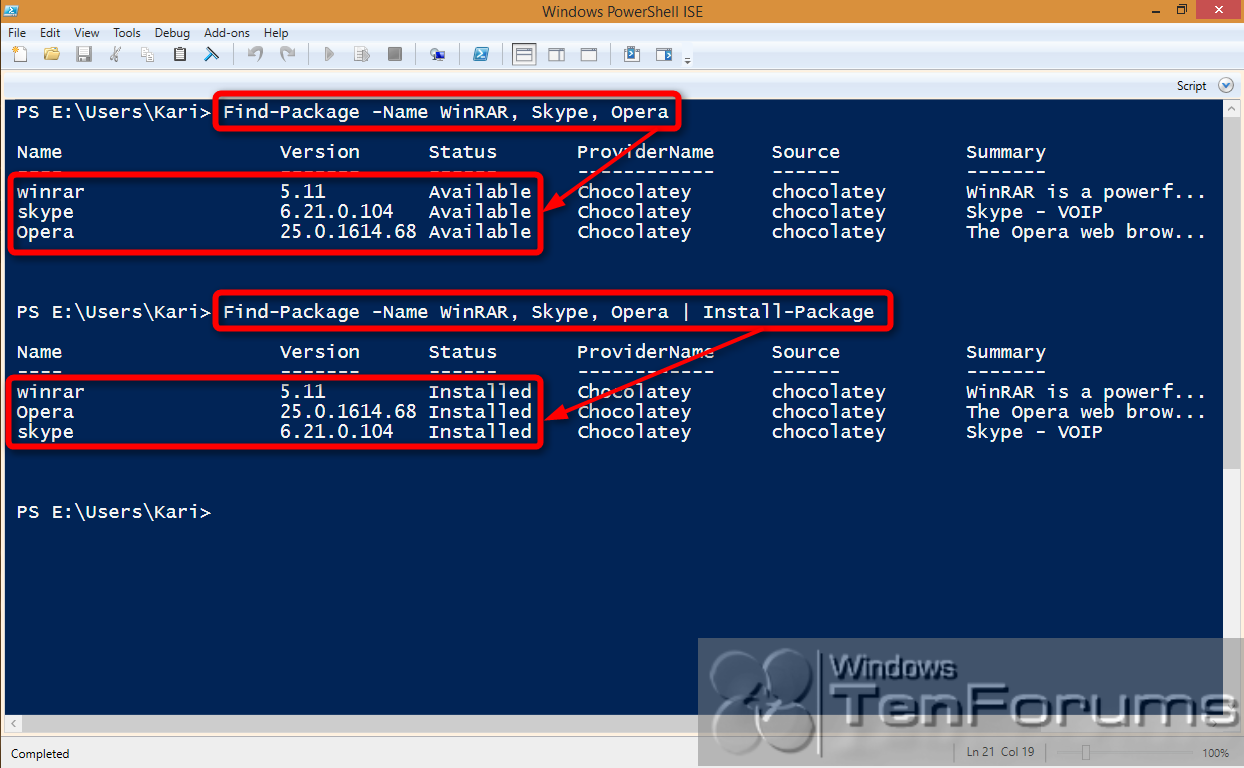Show the Command window icon

(632, 54)
